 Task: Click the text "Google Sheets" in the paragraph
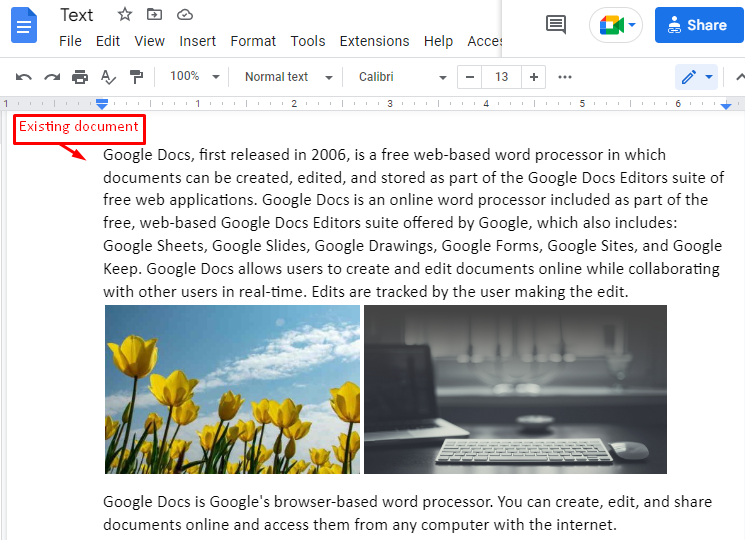click(153, 246)
